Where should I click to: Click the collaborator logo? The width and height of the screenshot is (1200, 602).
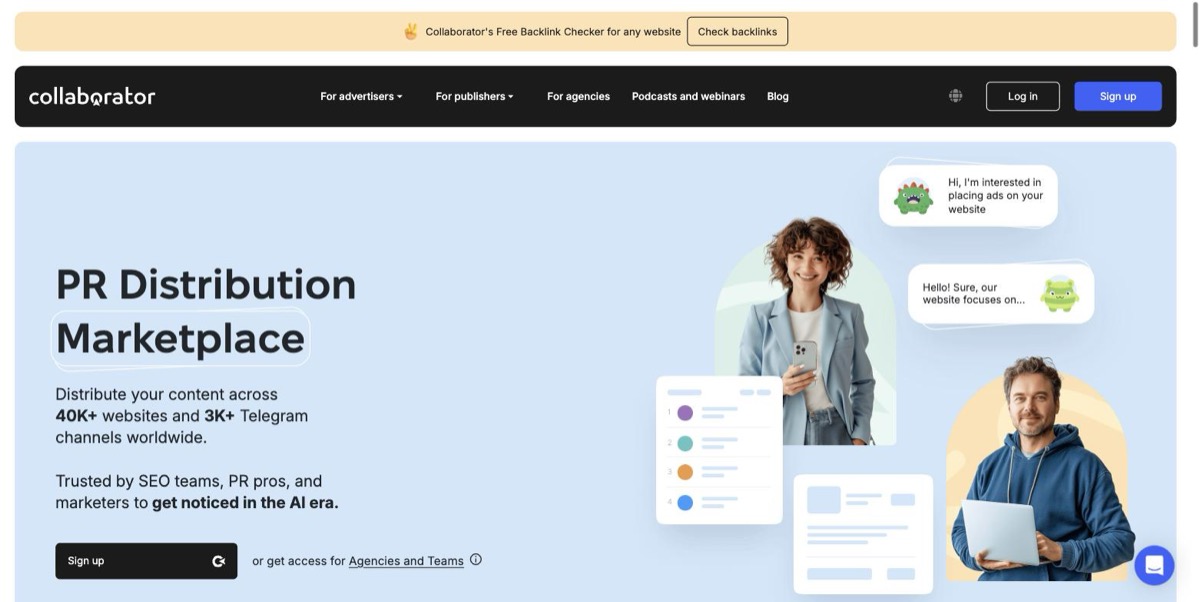tap(92, 96)
